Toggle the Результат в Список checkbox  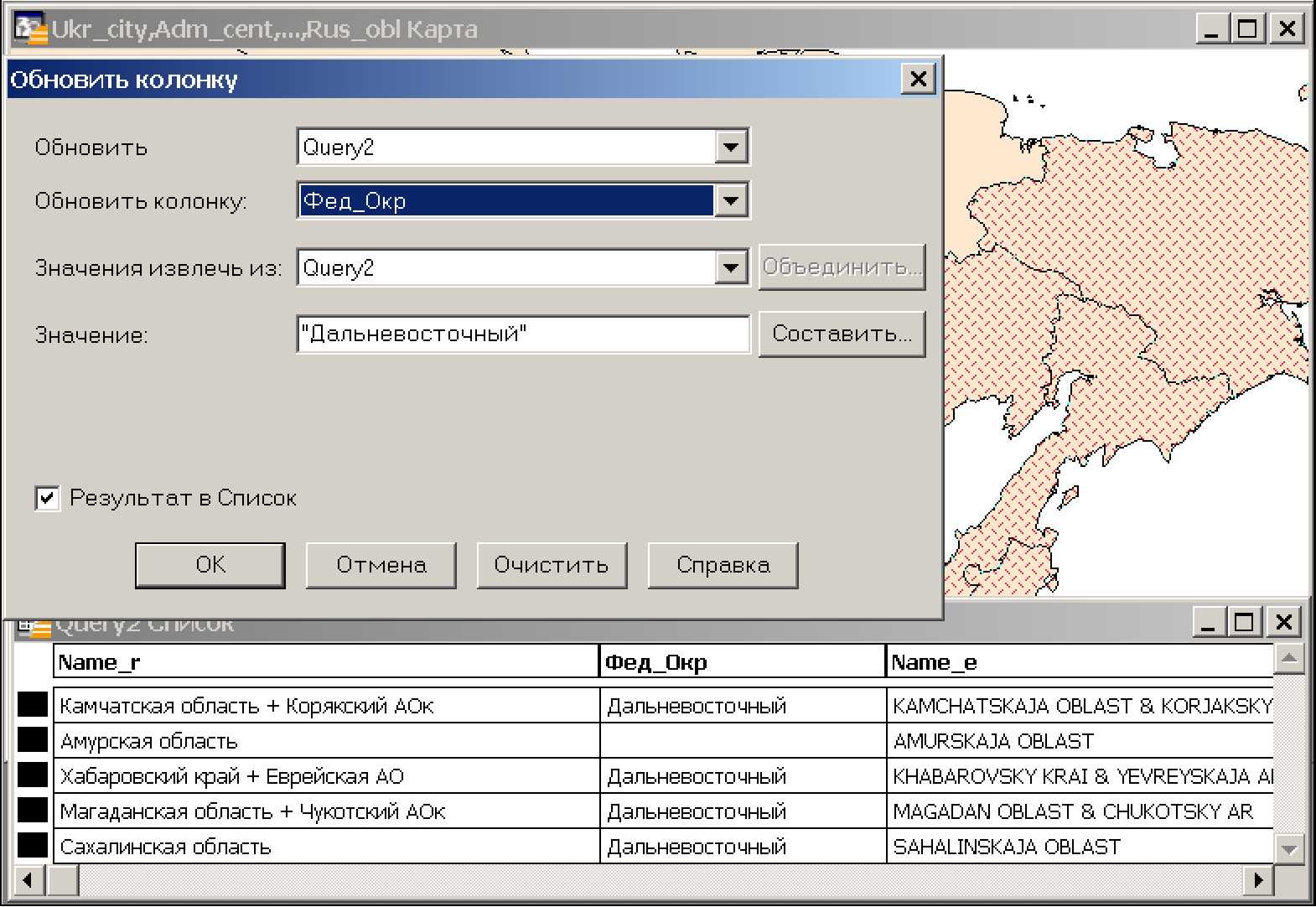48,498
